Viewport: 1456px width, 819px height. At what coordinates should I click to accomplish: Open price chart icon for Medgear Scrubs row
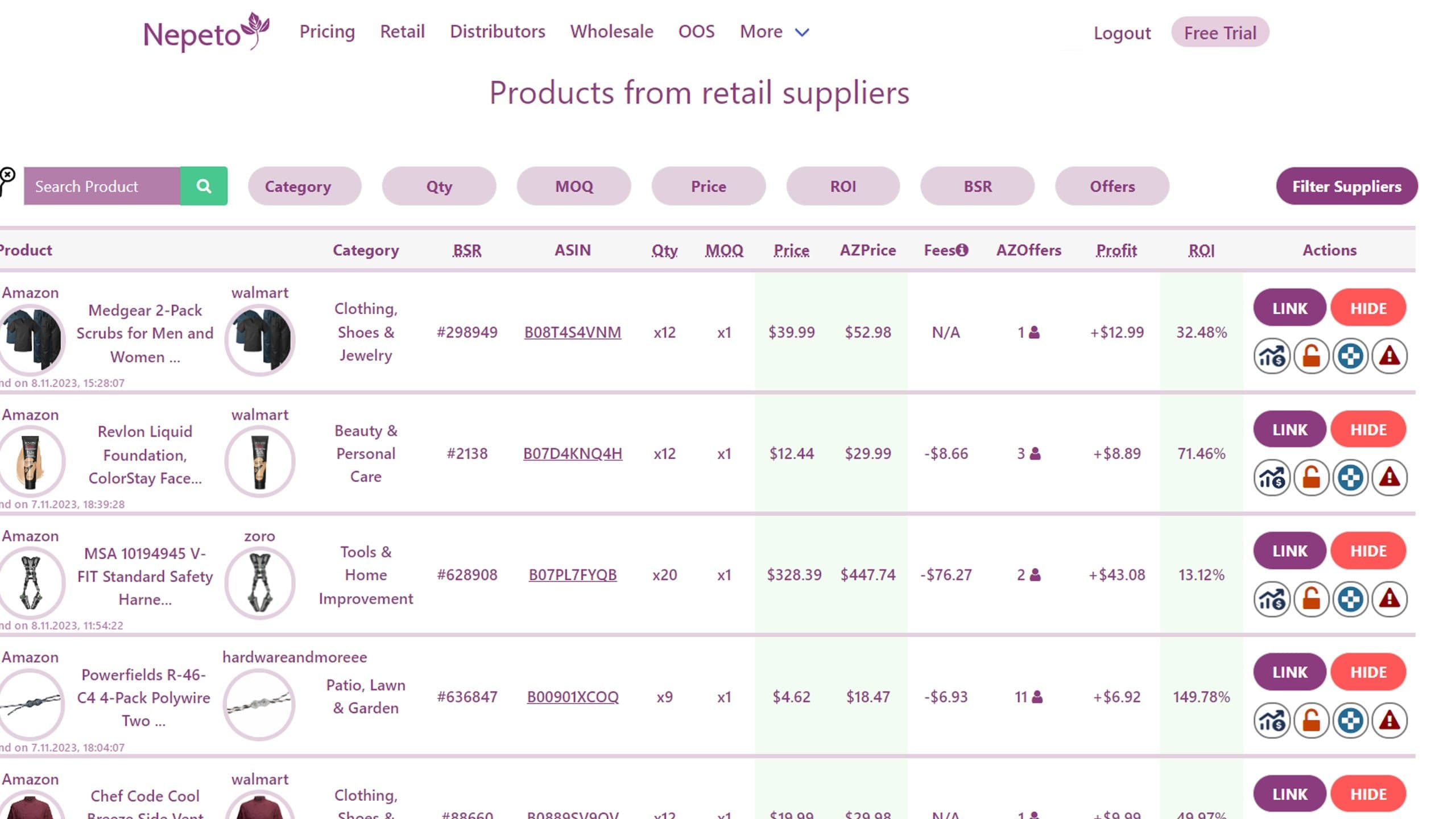(x=1272, y=357)
